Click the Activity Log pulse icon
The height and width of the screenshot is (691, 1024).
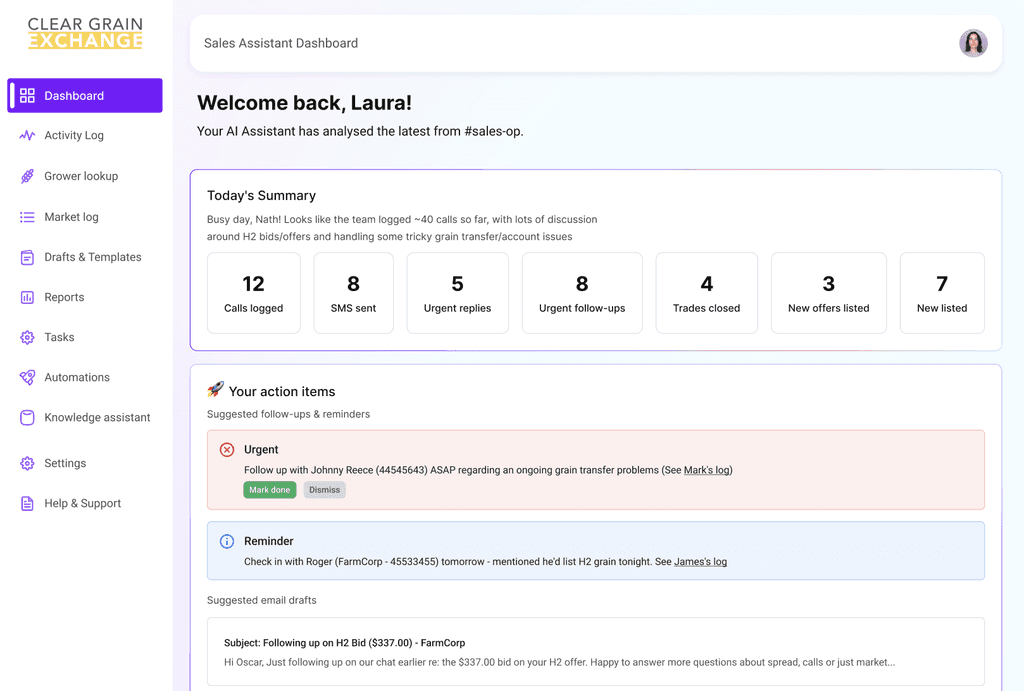click(27, 135)
